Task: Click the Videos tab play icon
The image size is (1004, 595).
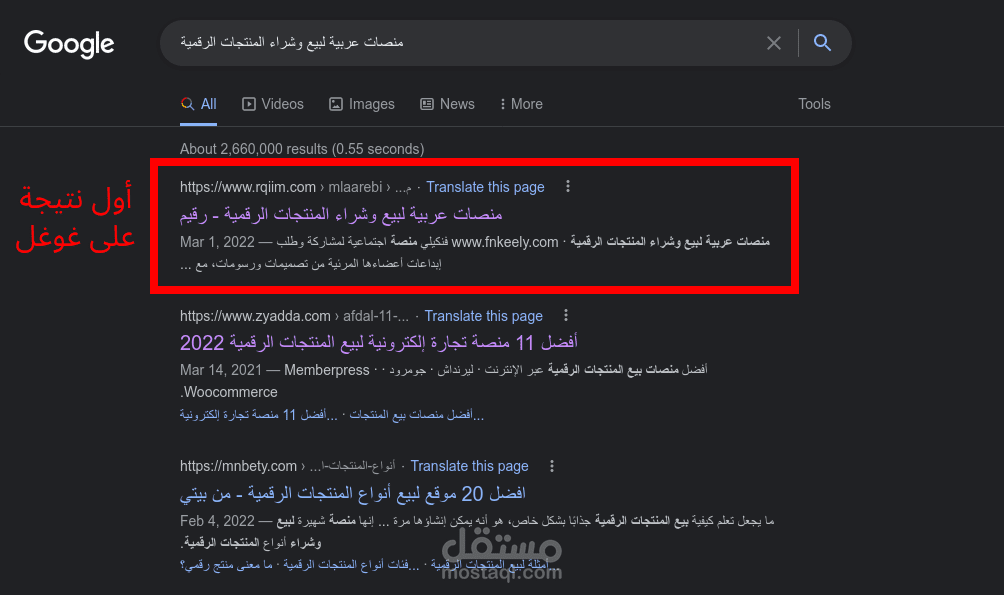Action: (x=248, y=104)
